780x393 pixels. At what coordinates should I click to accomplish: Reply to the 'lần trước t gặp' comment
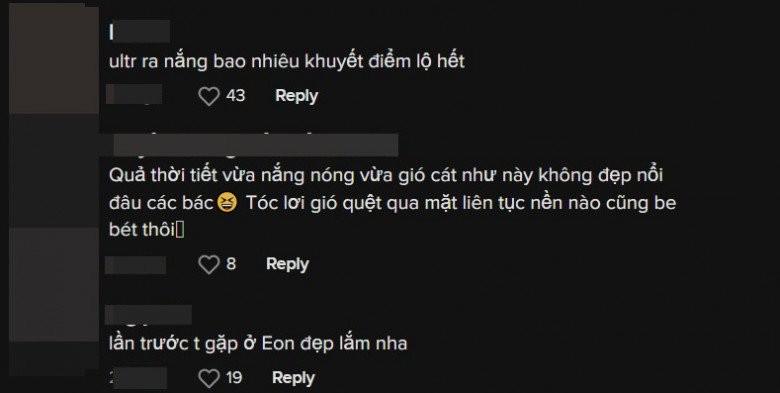pyautogui.click(x=293, y=378)
